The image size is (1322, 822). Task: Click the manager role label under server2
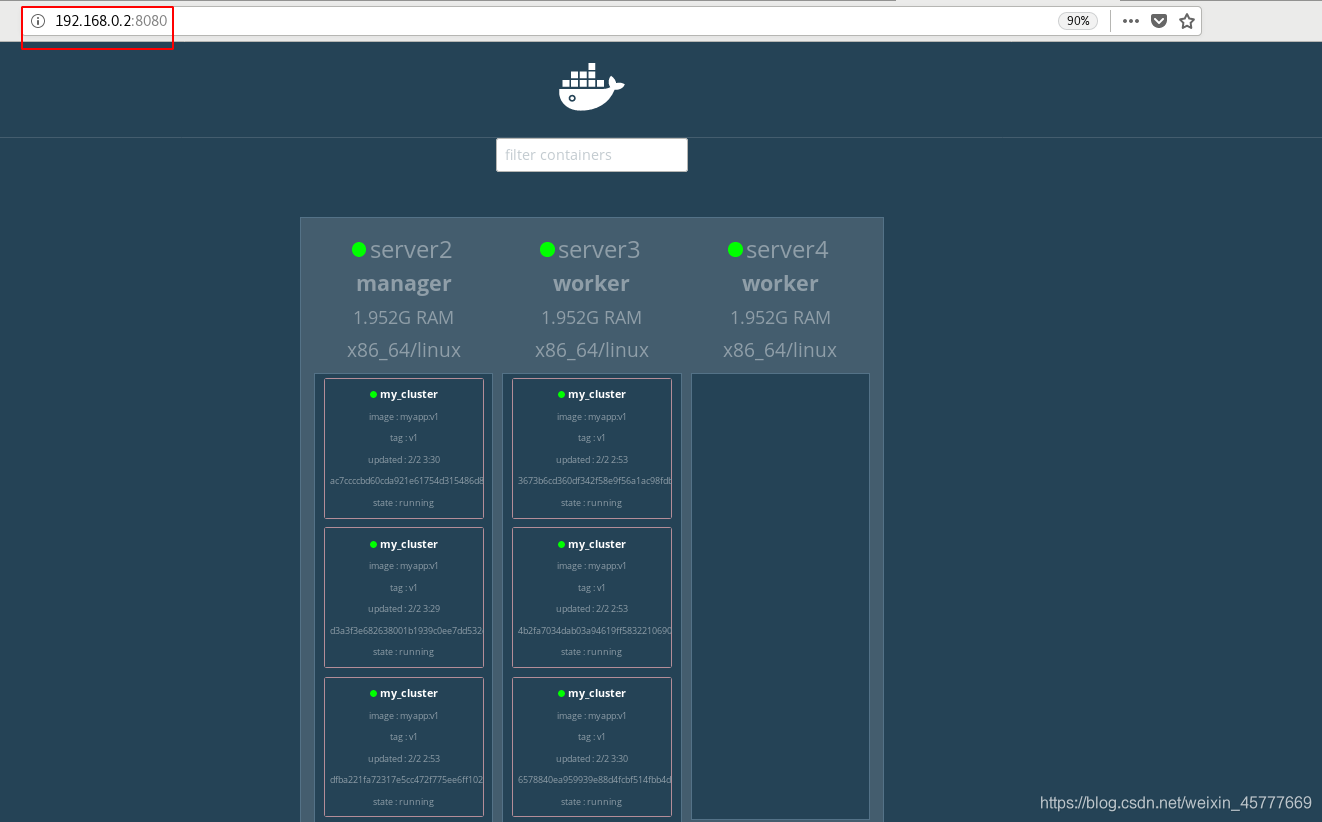(x=404, y=284)
